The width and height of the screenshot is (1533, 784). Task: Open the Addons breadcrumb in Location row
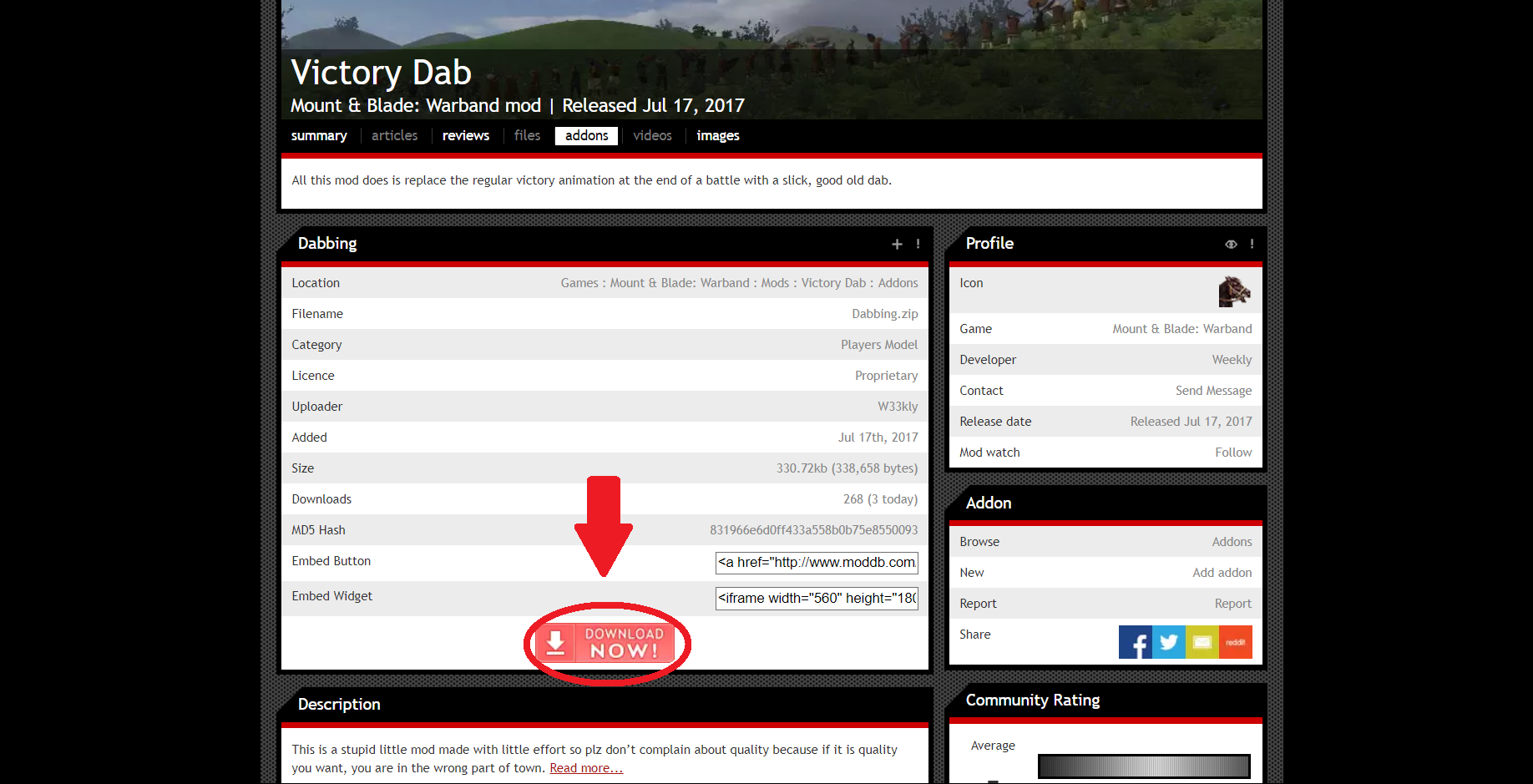coord(898,283)
